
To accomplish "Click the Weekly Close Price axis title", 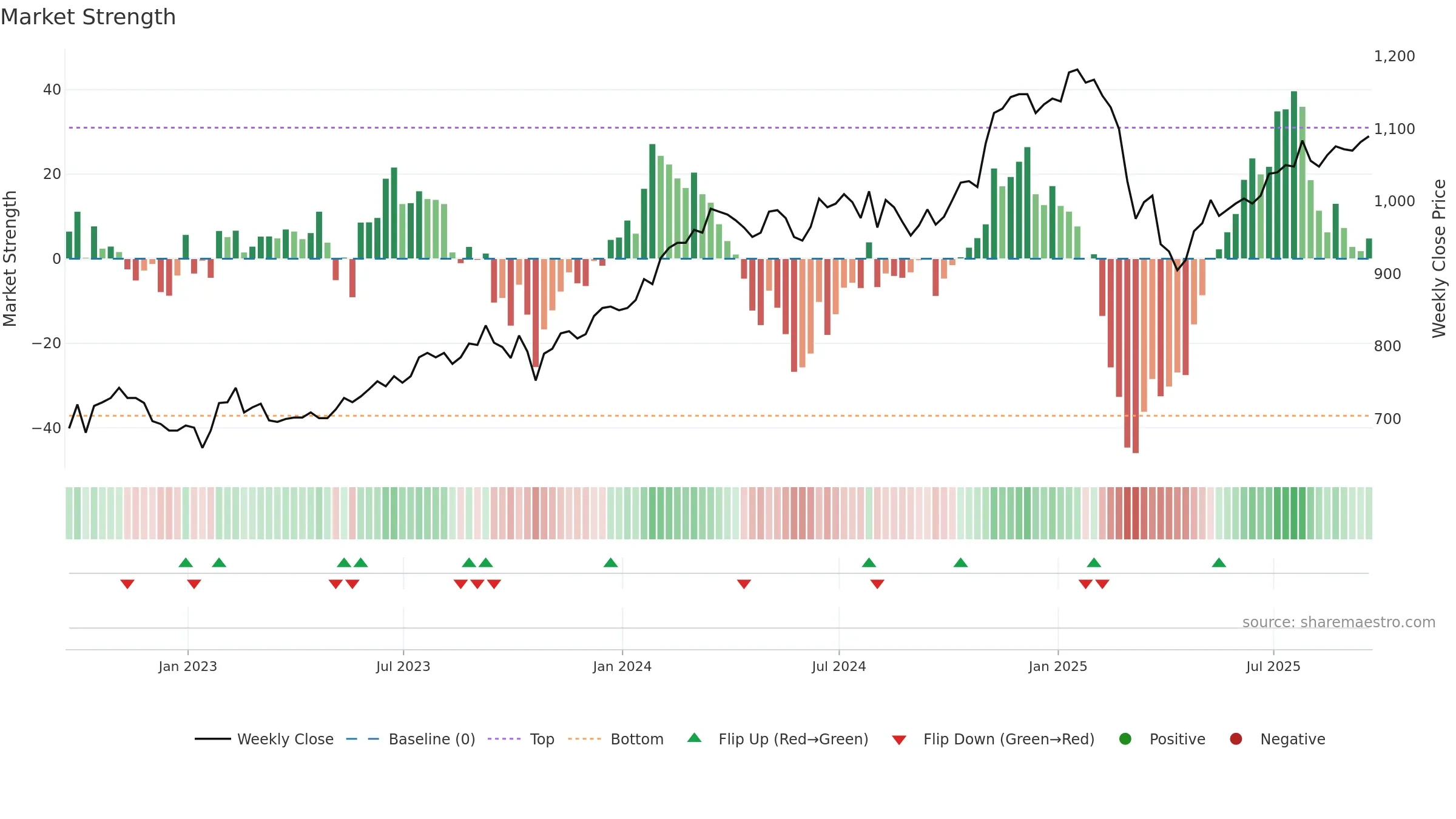I will [x=1439, y=258].
